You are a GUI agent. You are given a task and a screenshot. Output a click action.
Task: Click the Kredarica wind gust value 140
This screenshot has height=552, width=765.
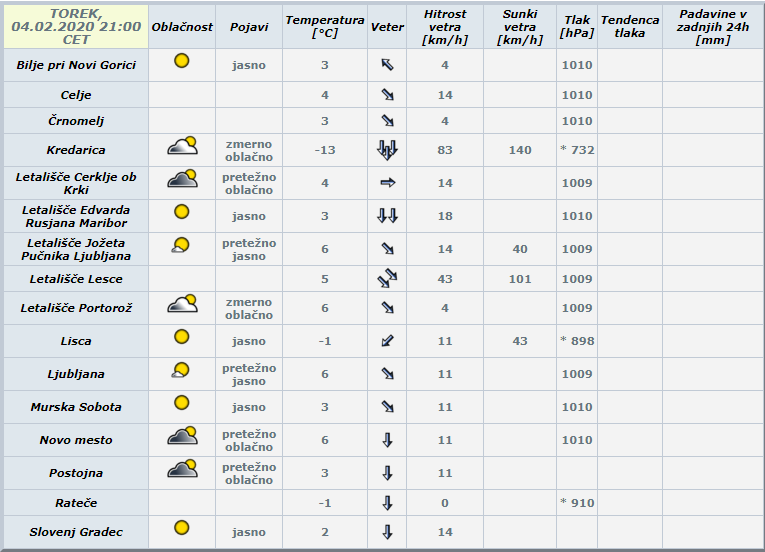point(520,150)
